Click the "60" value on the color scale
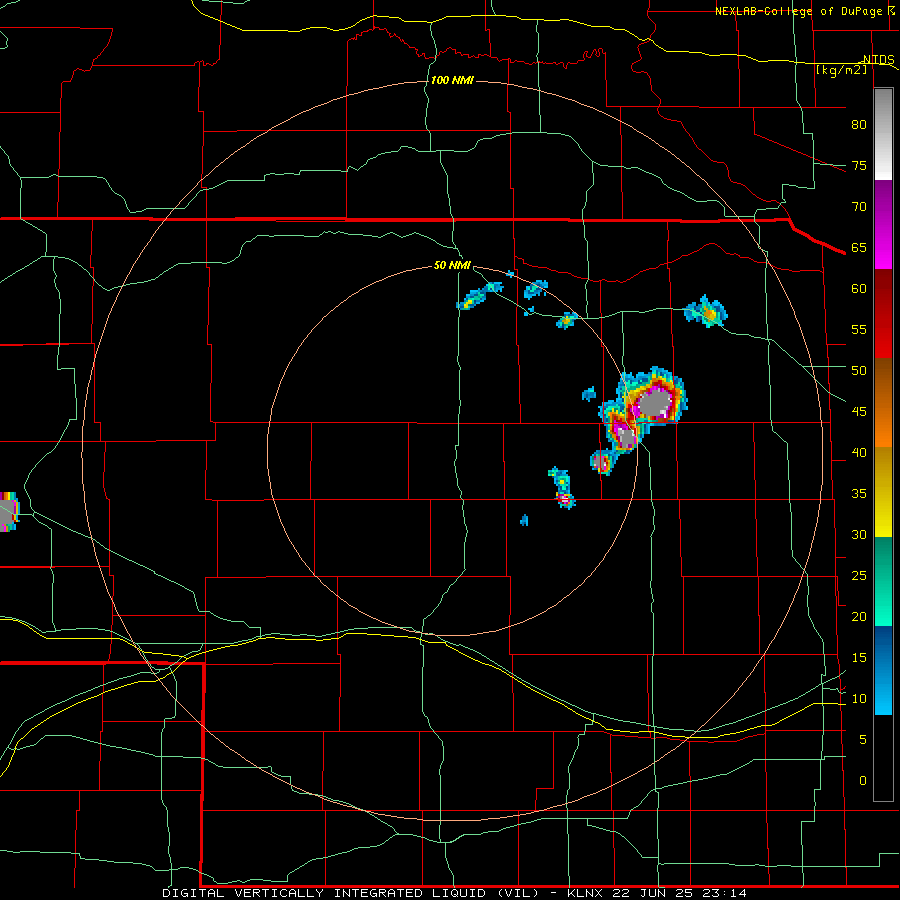 [859, 289]
